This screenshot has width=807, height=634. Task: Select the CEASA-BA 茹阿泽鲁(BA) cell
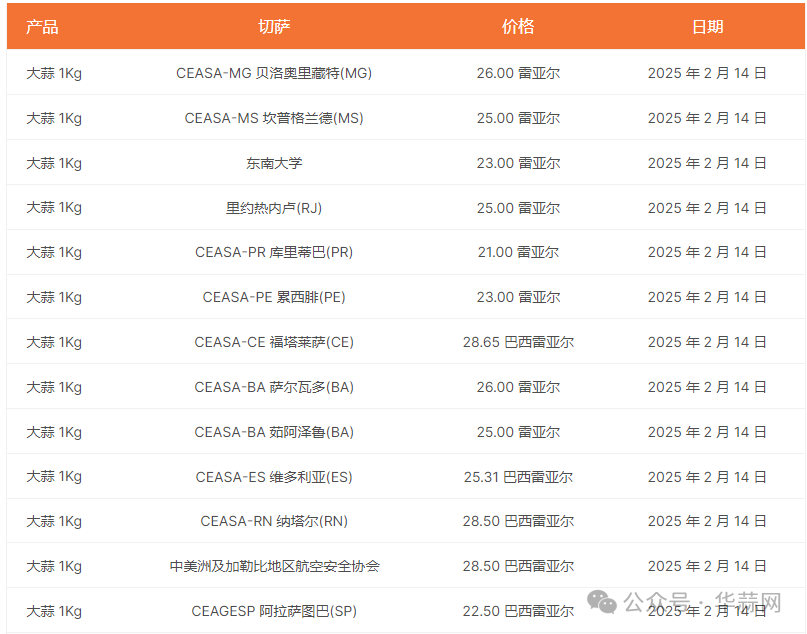tap(274, 432)
